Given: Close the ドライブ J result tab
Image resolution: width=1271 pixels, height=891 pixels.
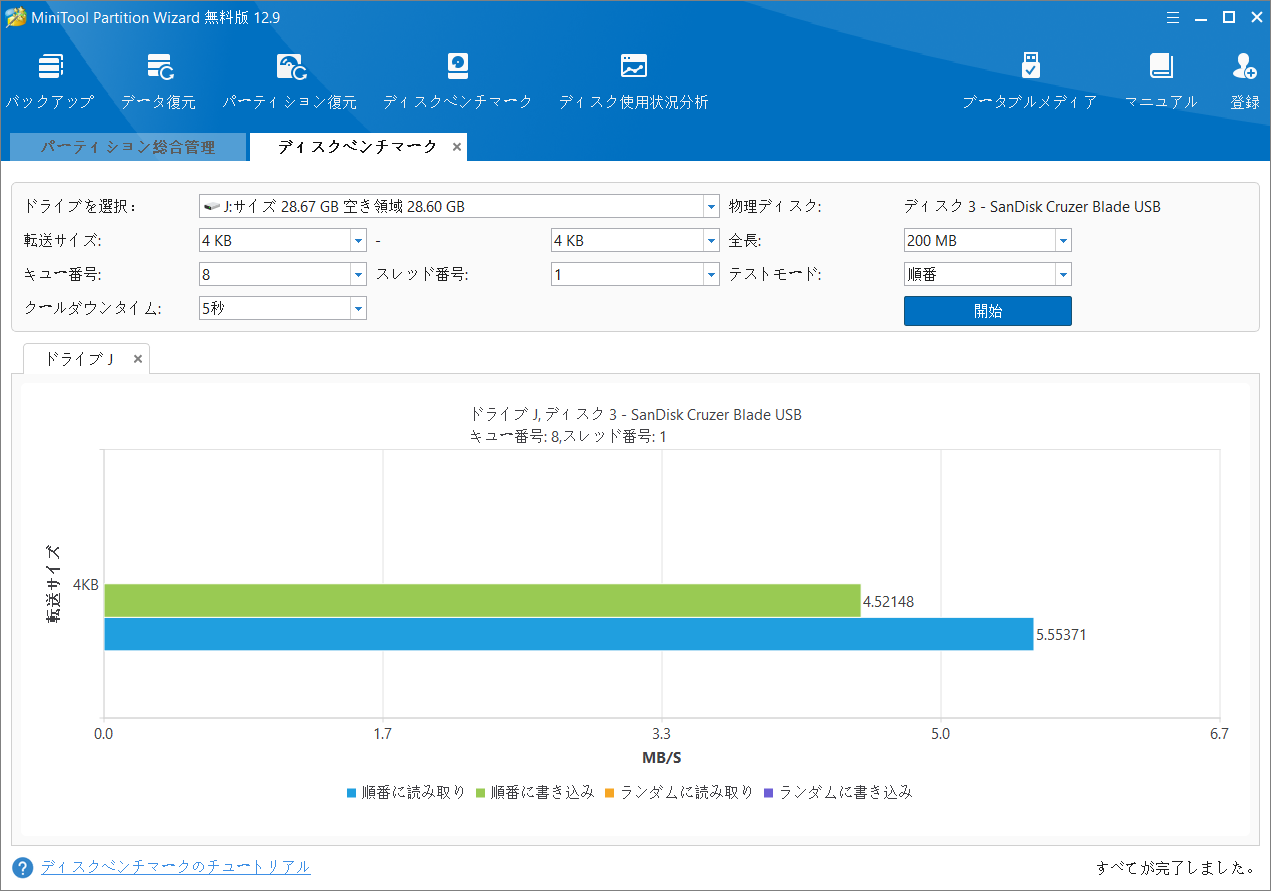Looking at the screenshot, I should coord(138,359).
